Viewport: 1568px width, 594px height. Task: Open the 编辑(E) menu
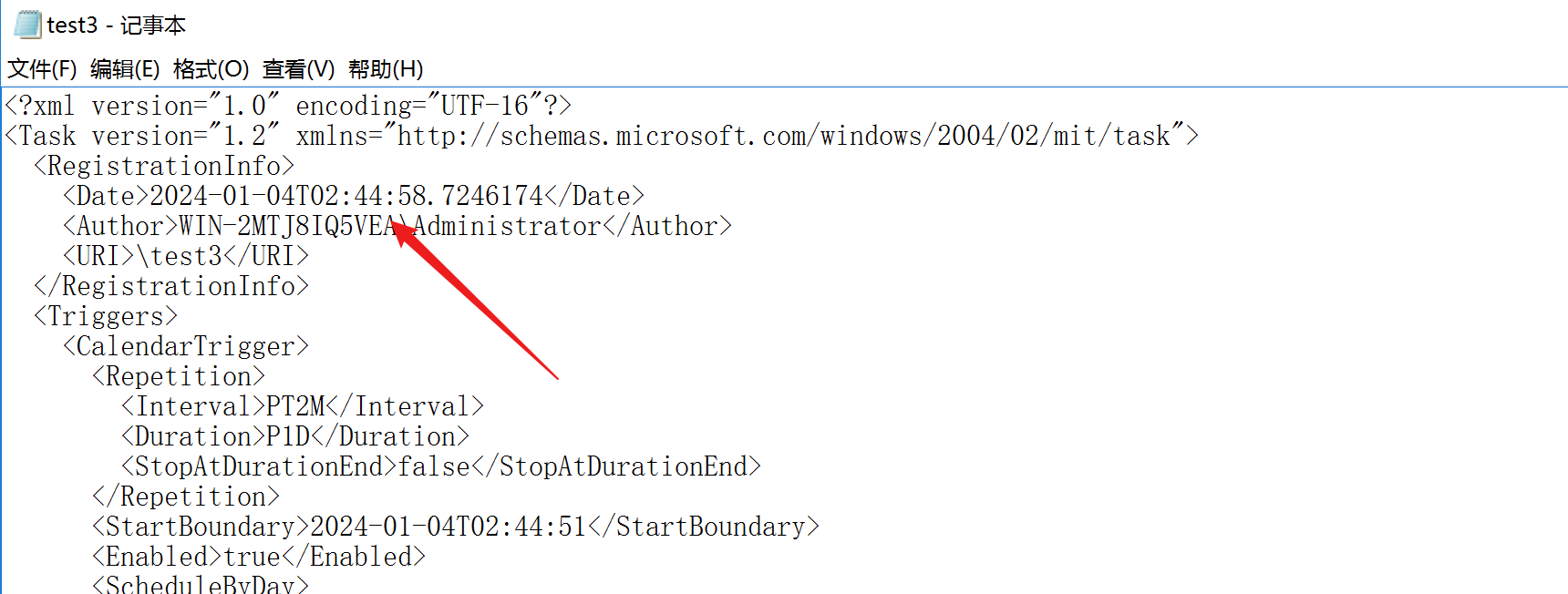click(x=125, y=69)
